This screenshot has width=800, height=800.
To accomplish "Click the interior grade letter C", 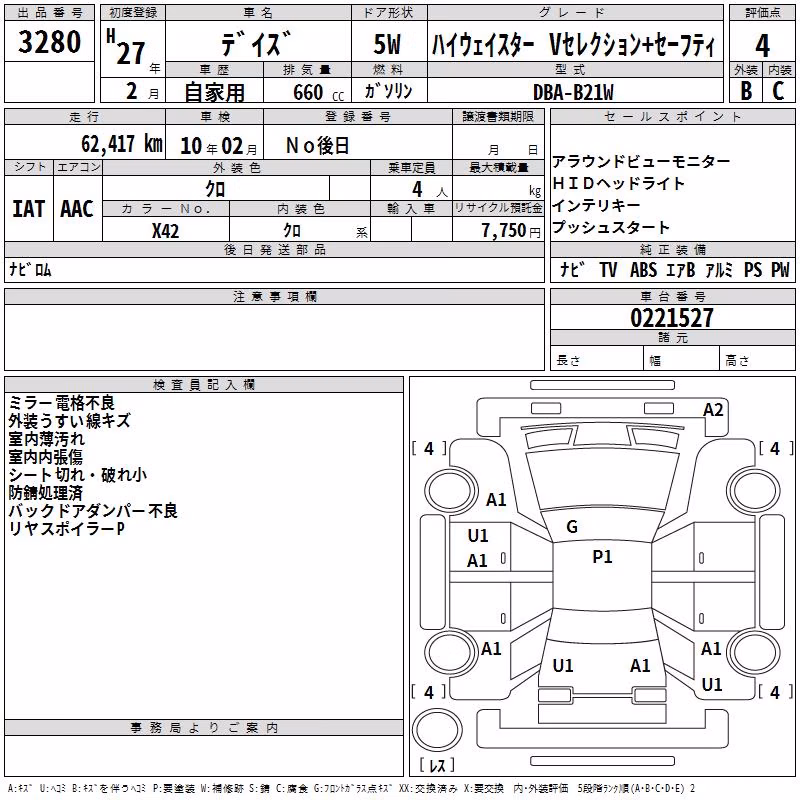I will 778,91.
